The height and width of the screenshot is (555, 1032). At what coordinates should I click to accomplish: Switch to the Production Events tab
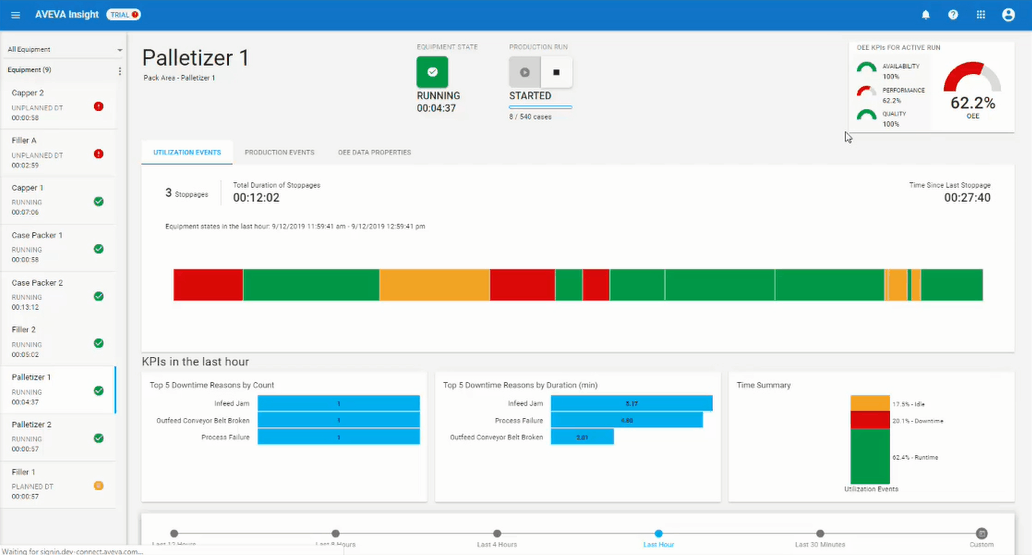tap(279, 152)
